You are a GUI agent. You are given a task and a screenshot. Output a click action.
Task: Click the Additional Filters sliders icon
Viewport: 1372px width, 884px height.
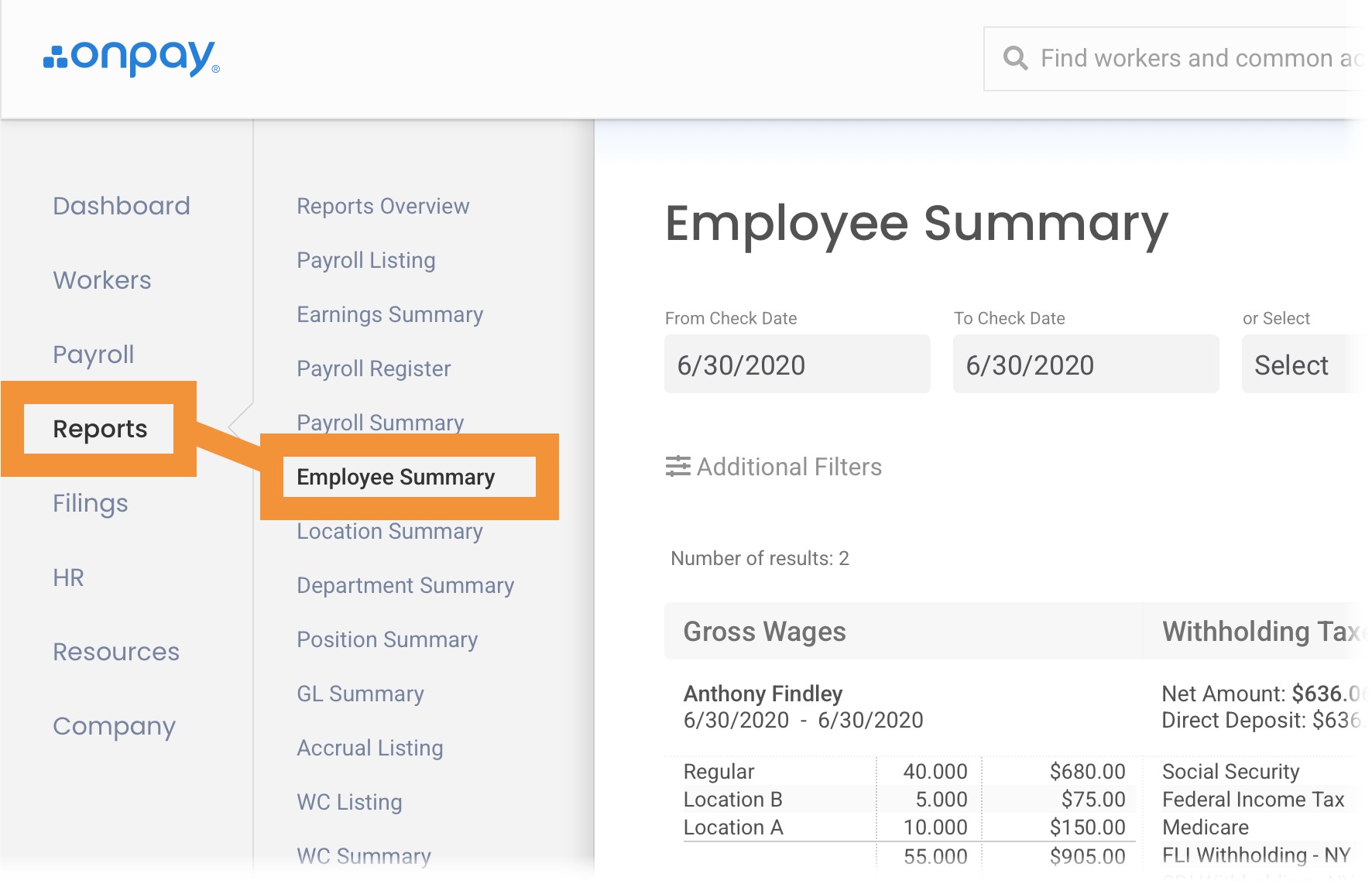[677, 467]
